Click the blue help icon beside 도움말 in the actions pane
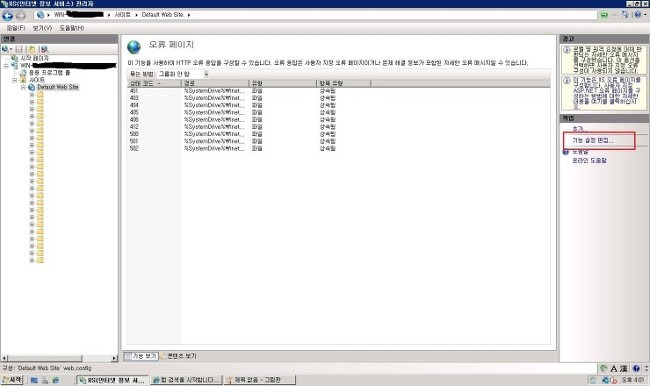Screen dimensions: 650x386 coord(566,152)
